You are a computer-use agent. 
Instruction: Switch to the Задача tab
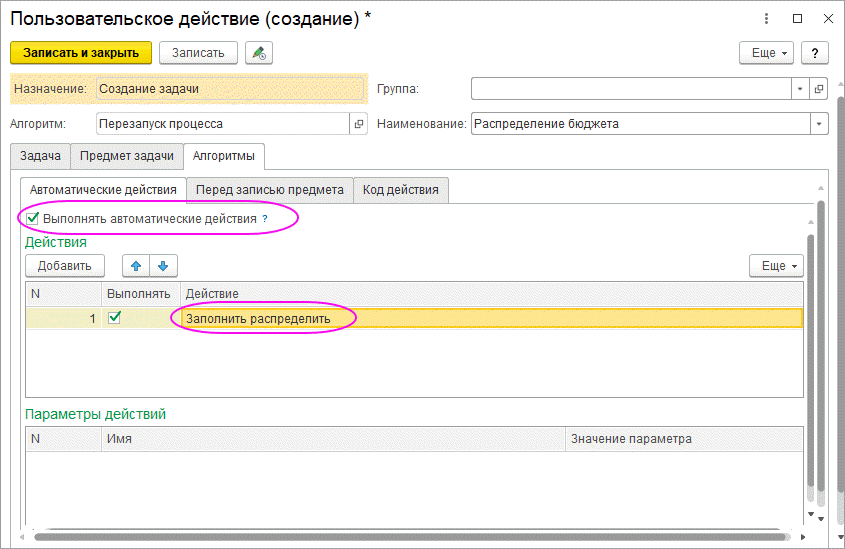click(x=40, y=156)
